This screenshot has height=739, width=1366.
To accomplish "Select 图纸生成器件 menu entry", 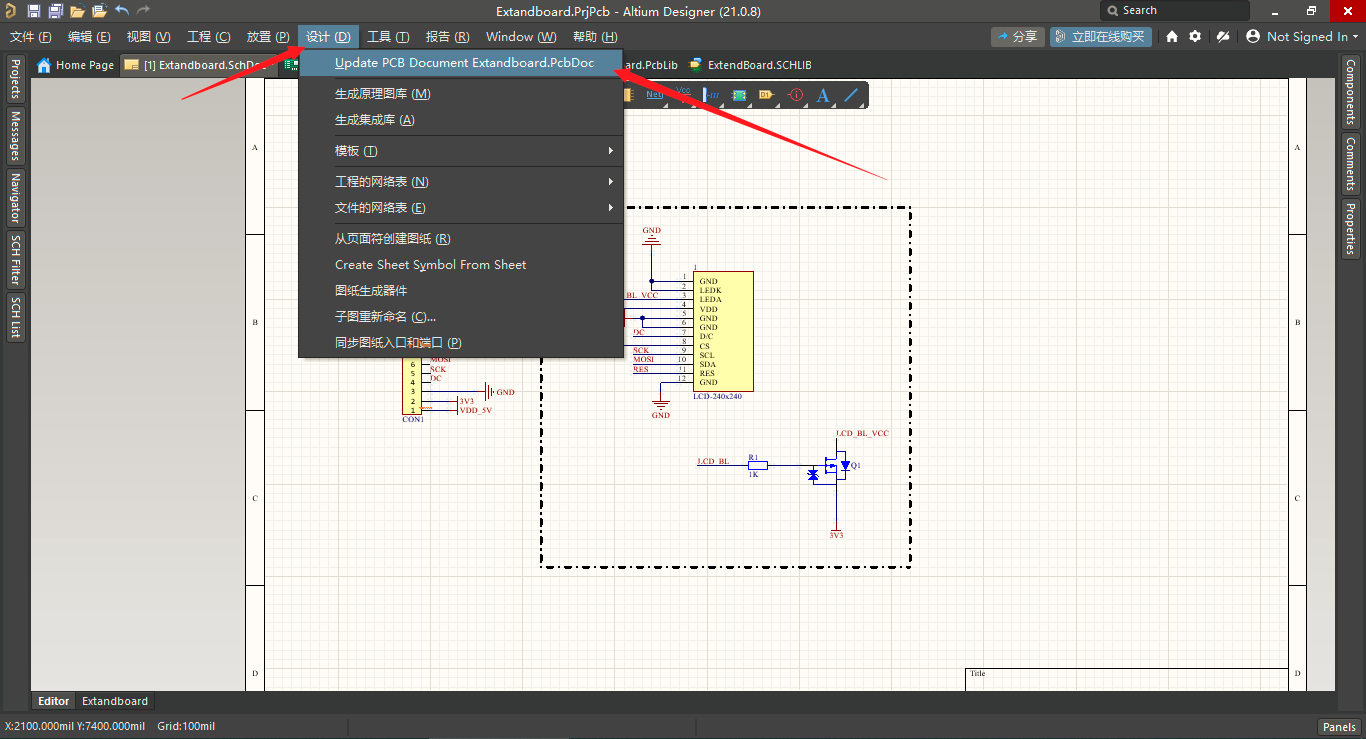I will (461, 291).
